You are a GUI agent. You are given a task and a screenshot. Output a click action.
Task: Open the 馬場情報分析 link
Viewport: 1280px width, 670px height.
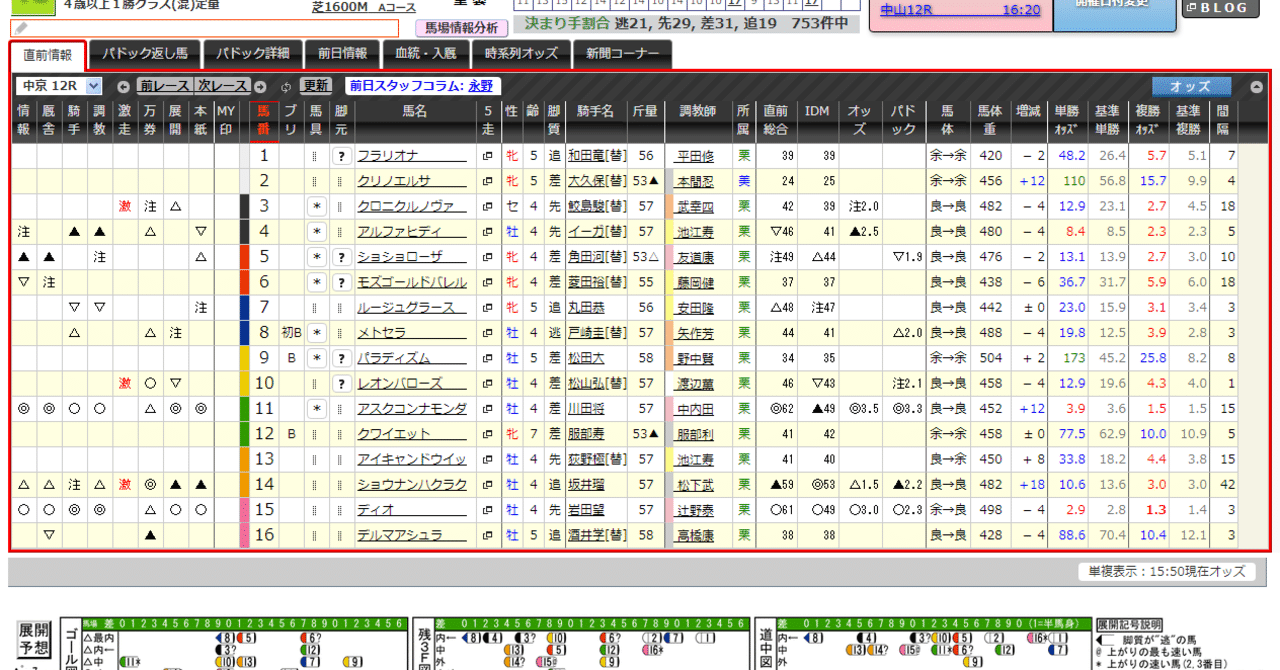pyautogui.click(x=460, y=28)
